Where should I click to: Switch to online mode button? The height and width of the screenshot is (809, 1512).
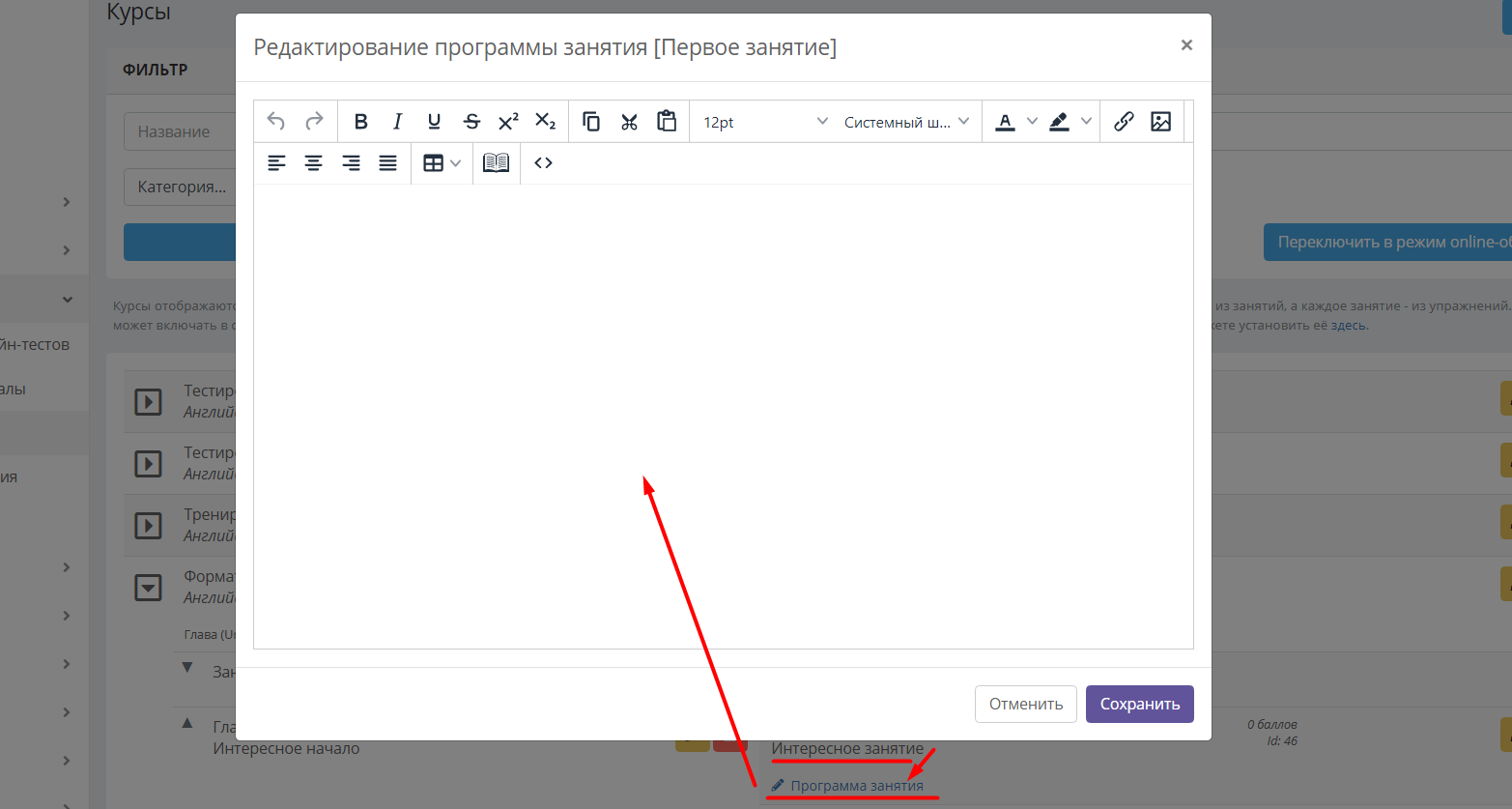(1387, 242)
